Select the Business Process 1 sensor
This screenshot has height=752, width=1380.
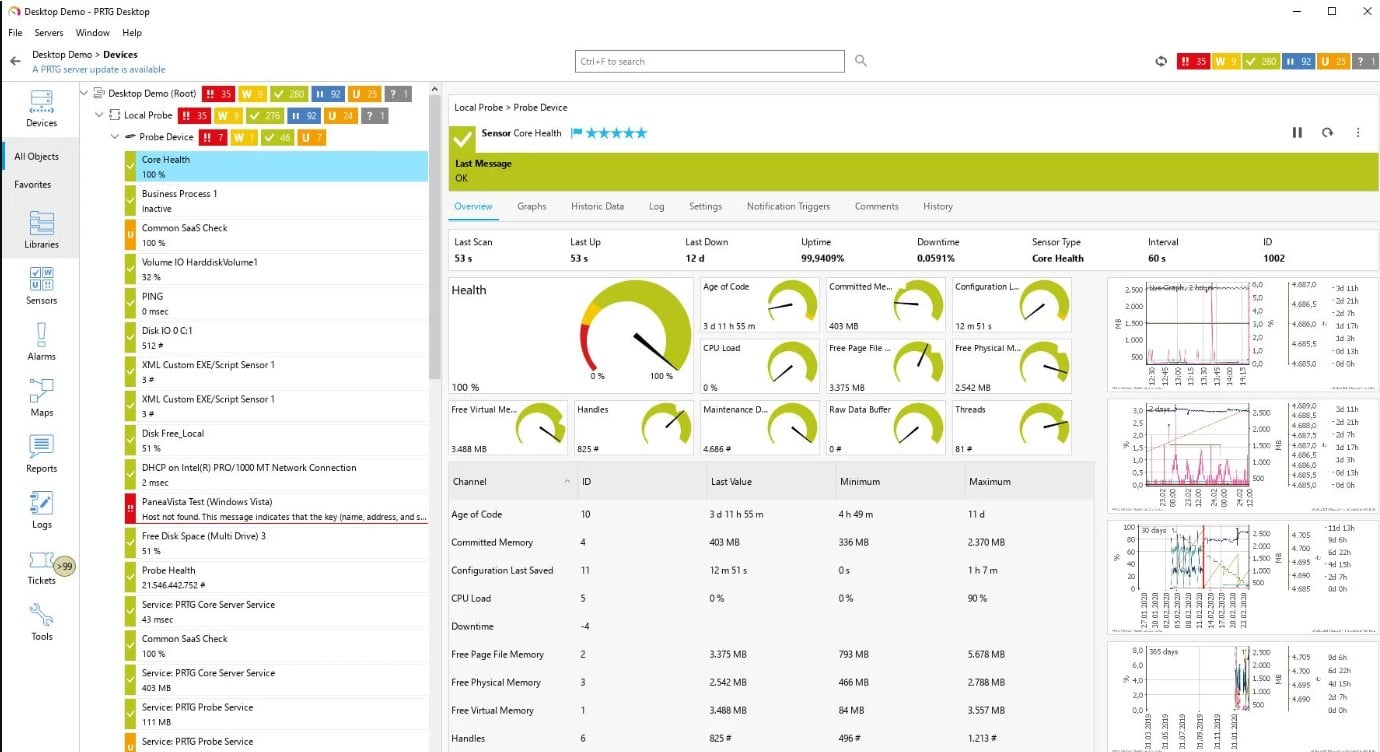pyautogui.click(x=276, y=201)
